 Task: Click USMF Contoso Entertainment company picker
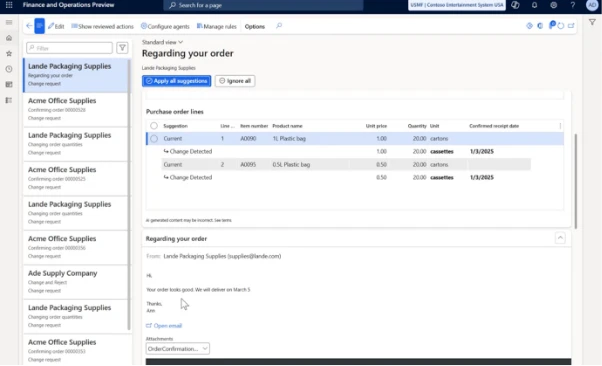457,5
